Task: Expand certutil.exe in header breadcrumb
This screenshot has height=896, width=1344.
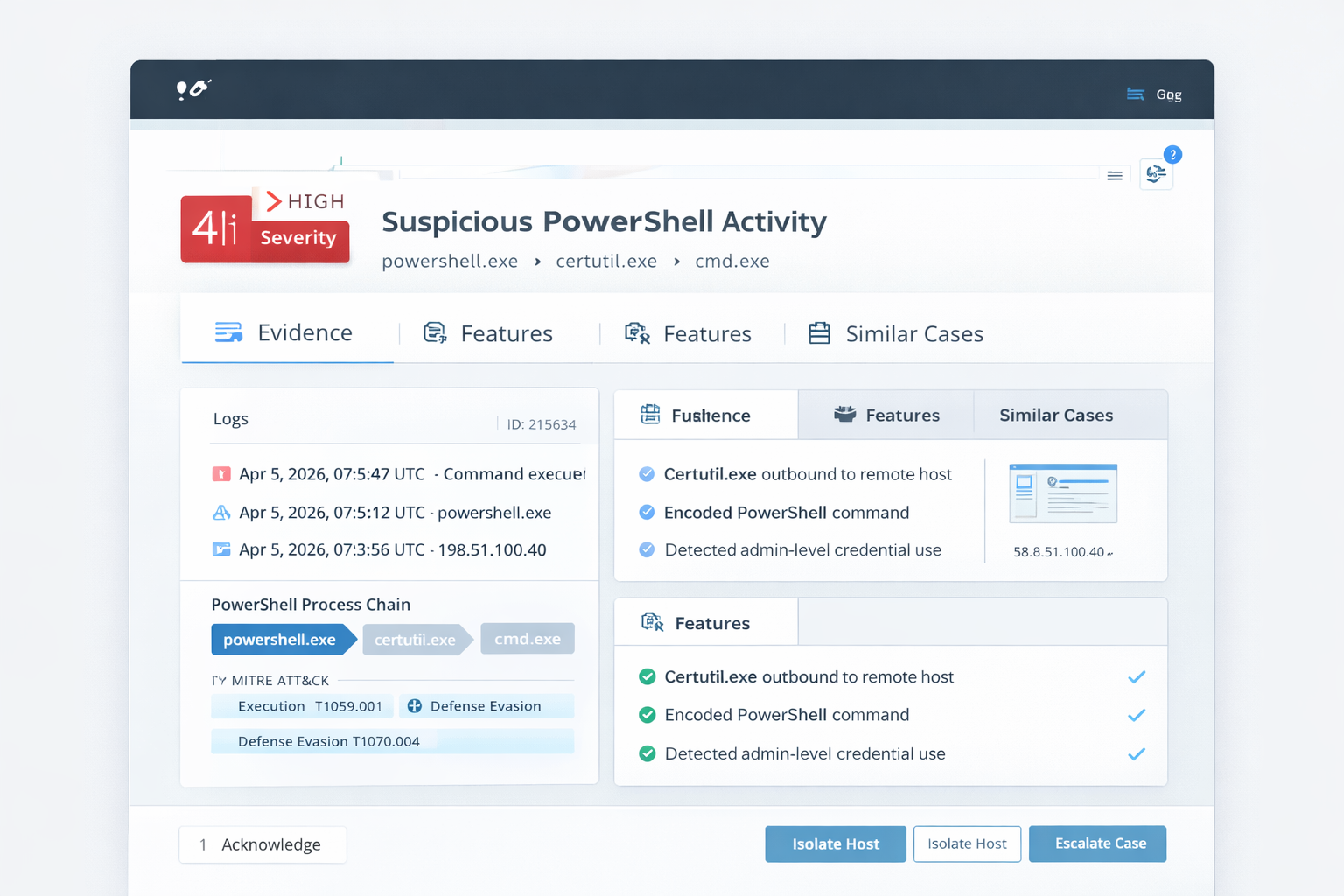Action: click(x=606, y=262)
